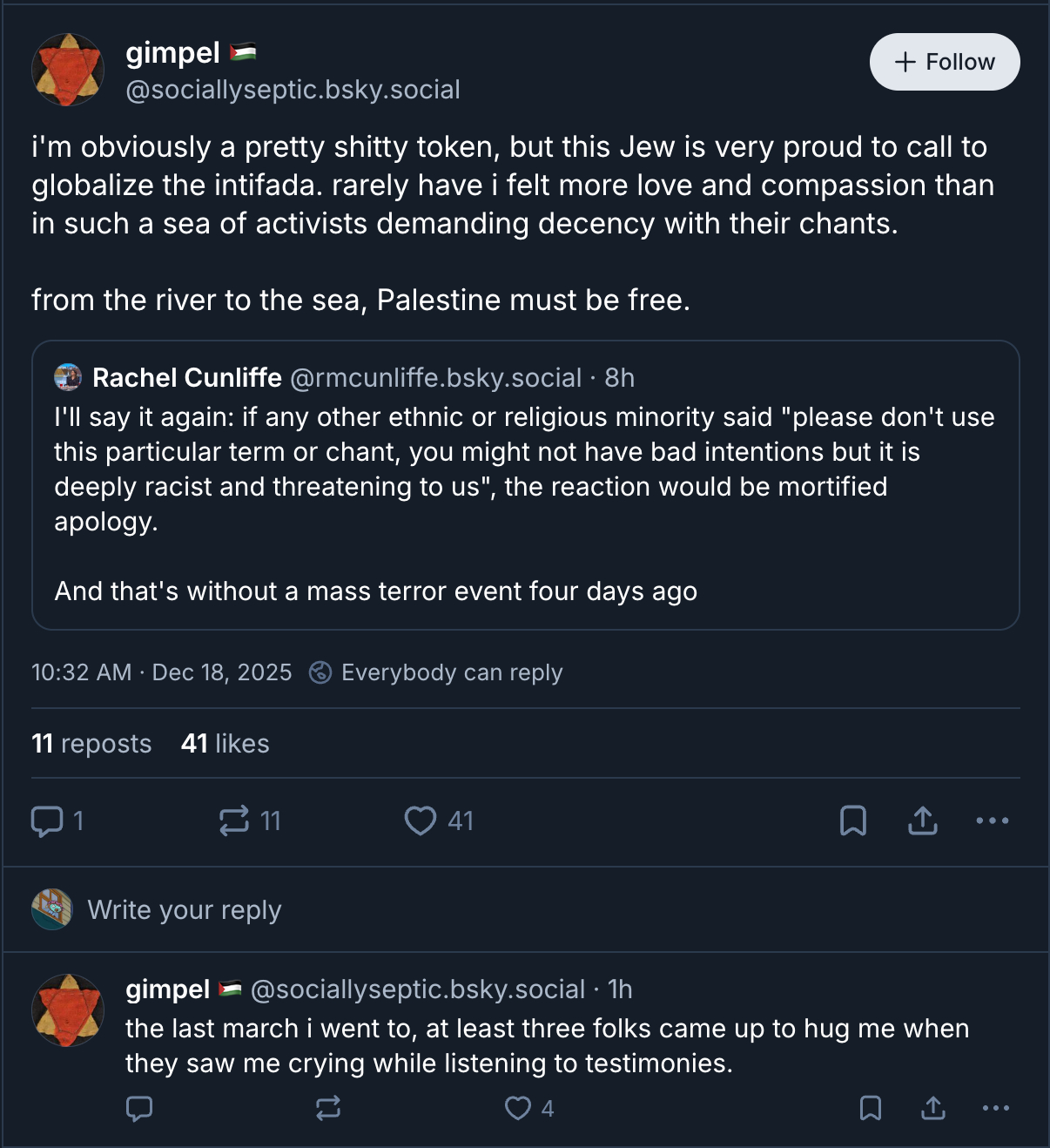
Task: Click the reply icon on the main post
Action: click(47, 820)
